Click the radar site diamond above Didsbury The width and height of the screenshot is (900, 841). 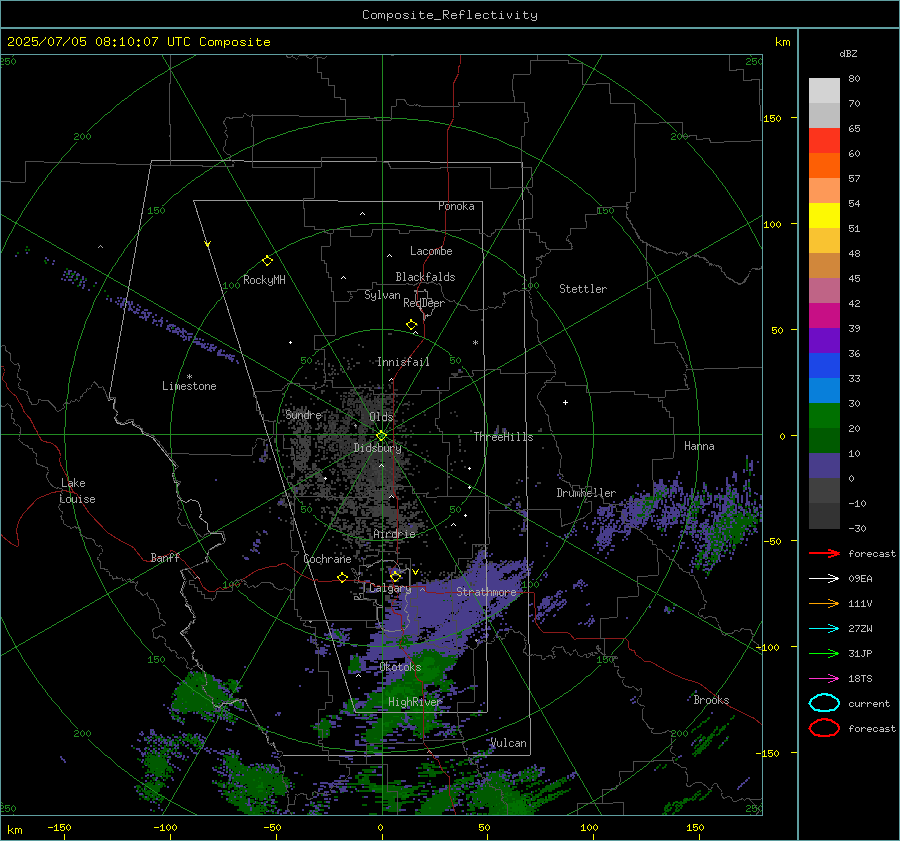(x=381, y=436)
